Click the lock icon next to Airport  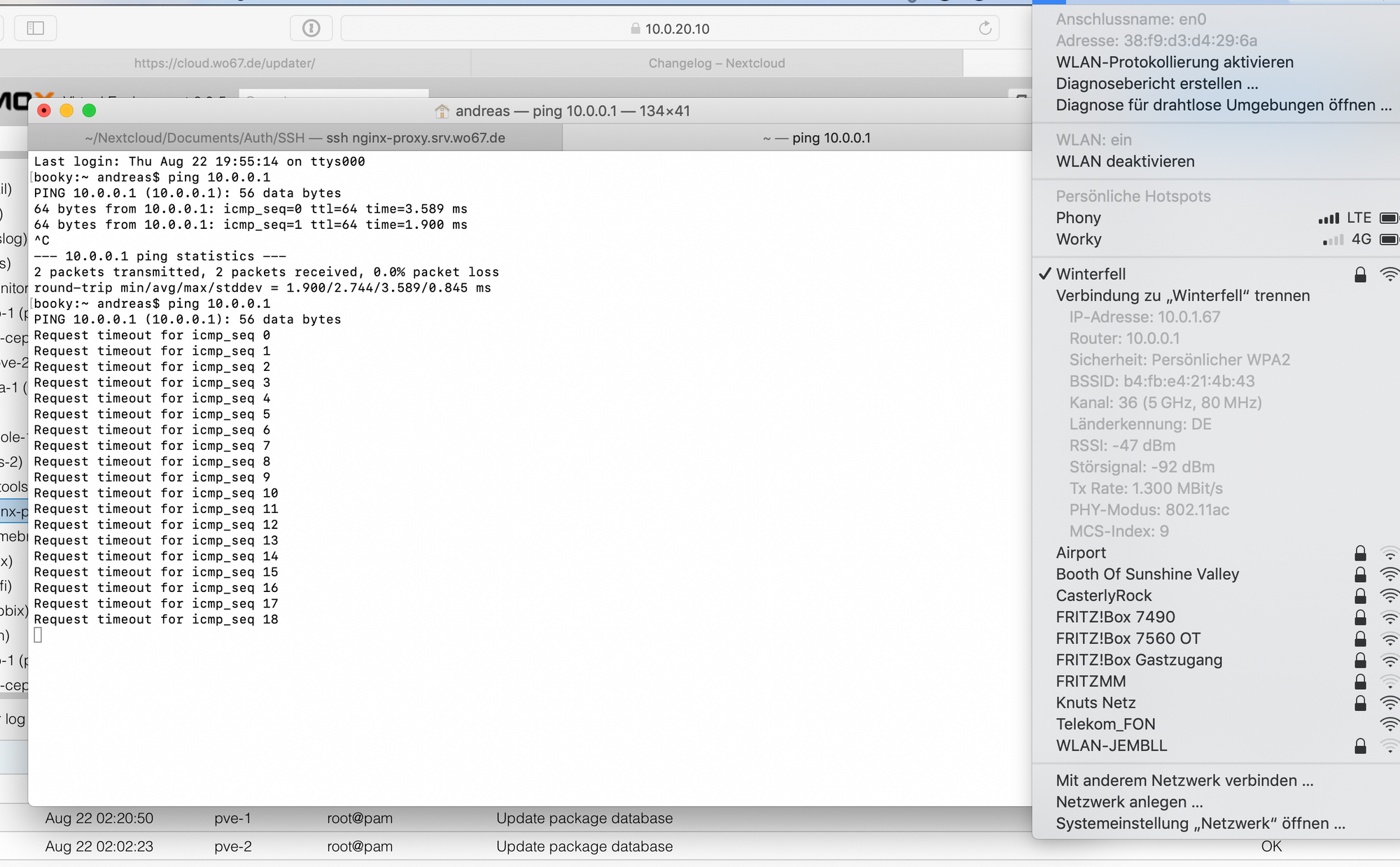point(1360,553)
